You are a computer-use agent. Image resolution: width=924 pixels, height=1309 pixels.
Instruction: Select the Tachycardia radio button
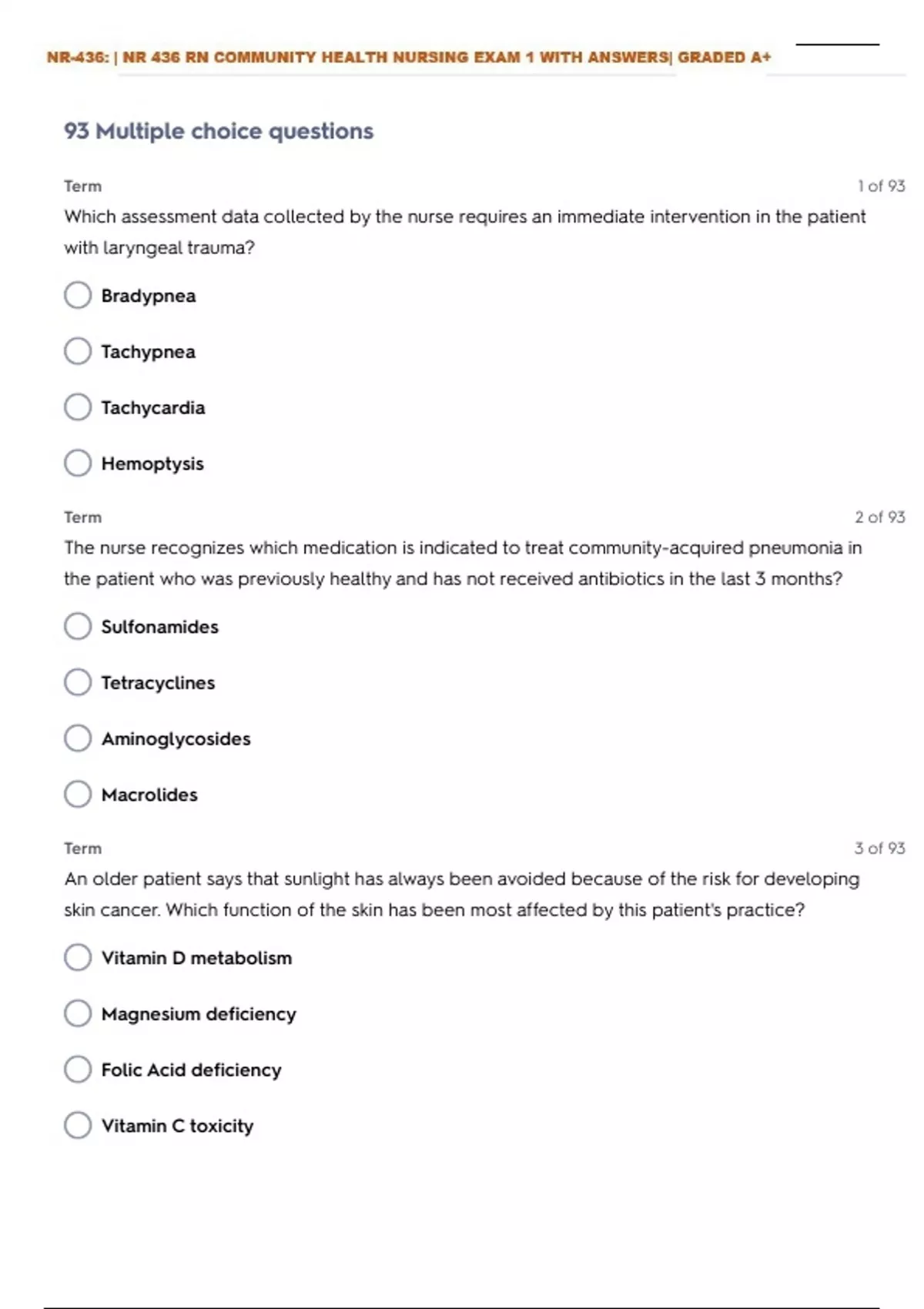coord(78,407)
